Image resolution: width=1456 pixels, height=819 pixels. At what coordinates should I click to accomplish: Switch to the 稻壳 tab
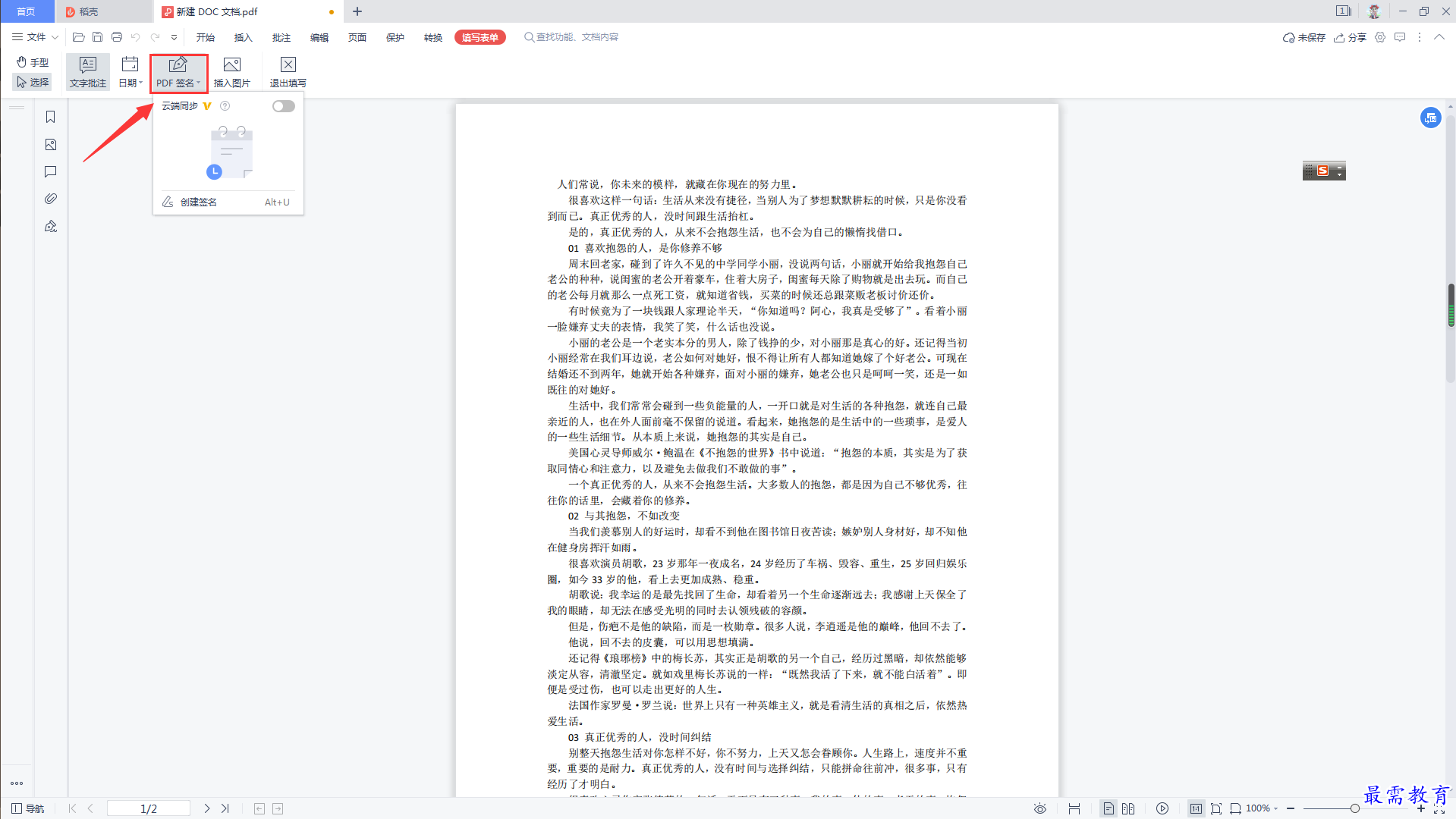point(104,11)
